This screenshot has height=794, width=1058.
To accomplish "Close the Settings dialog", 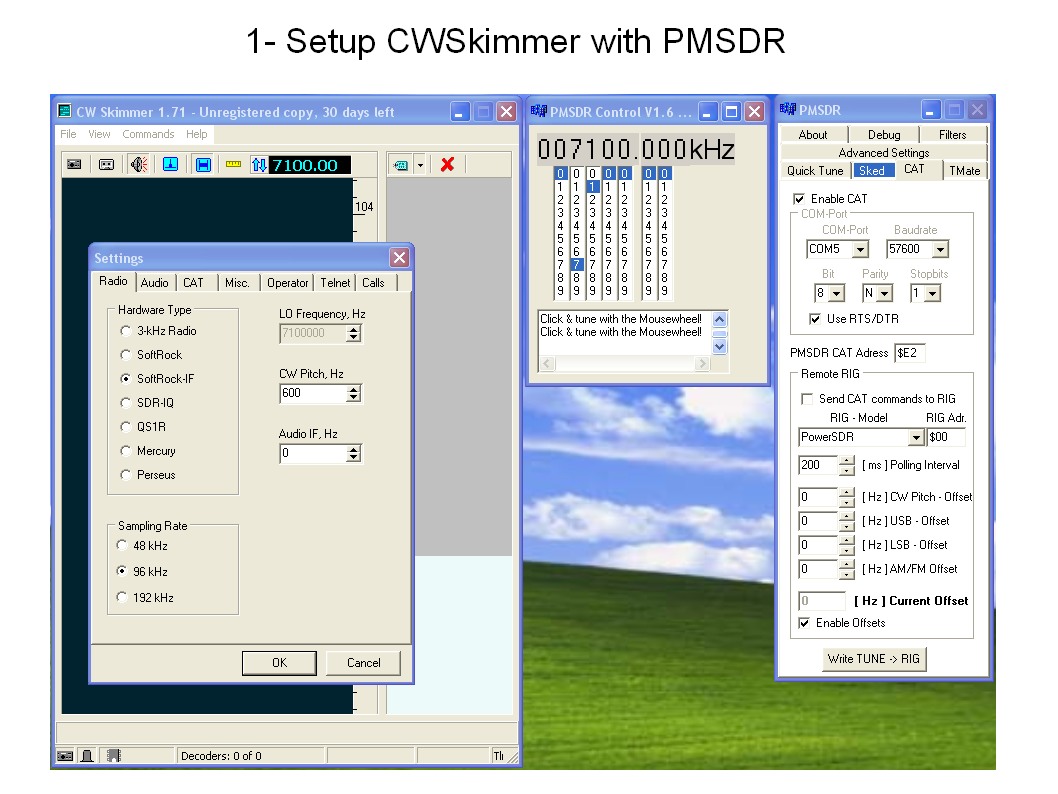I will coord(399,258).
